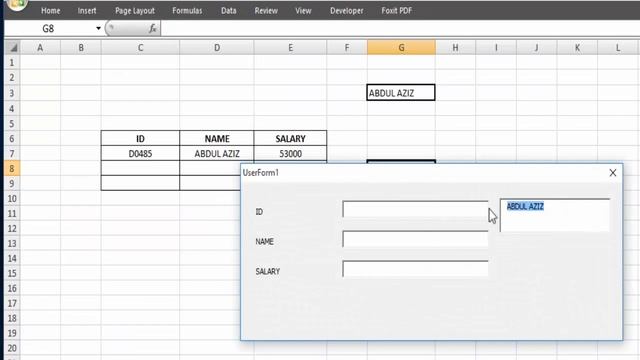Image resolution: width=640 pixels, height=360 pixels.
Task: Click the NAME label in UserForm1
Action: tap(264, 241)
